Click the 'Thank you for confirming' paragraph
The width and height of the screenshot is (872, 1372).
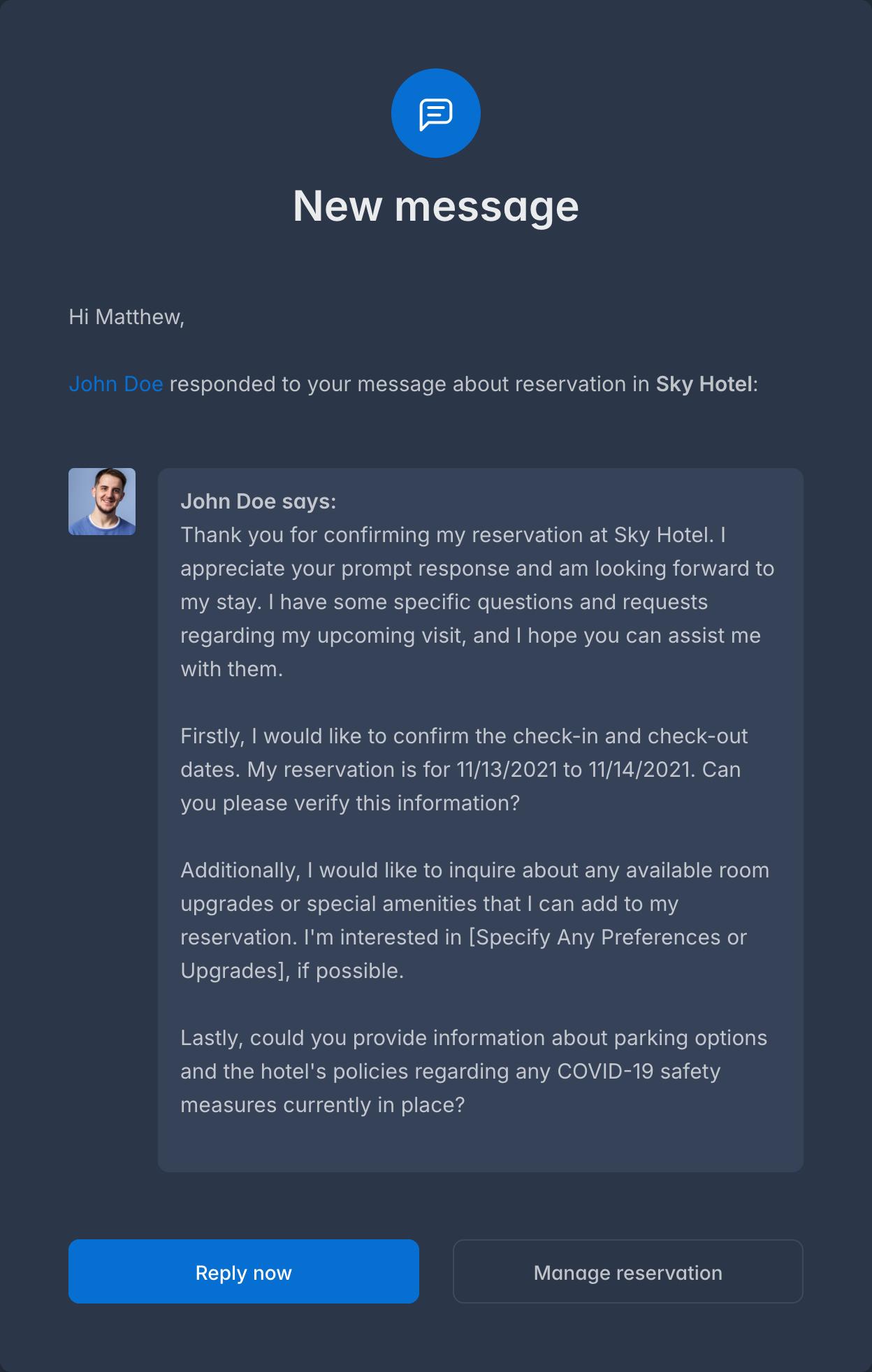pyautogui.click(x=477, y=601)
